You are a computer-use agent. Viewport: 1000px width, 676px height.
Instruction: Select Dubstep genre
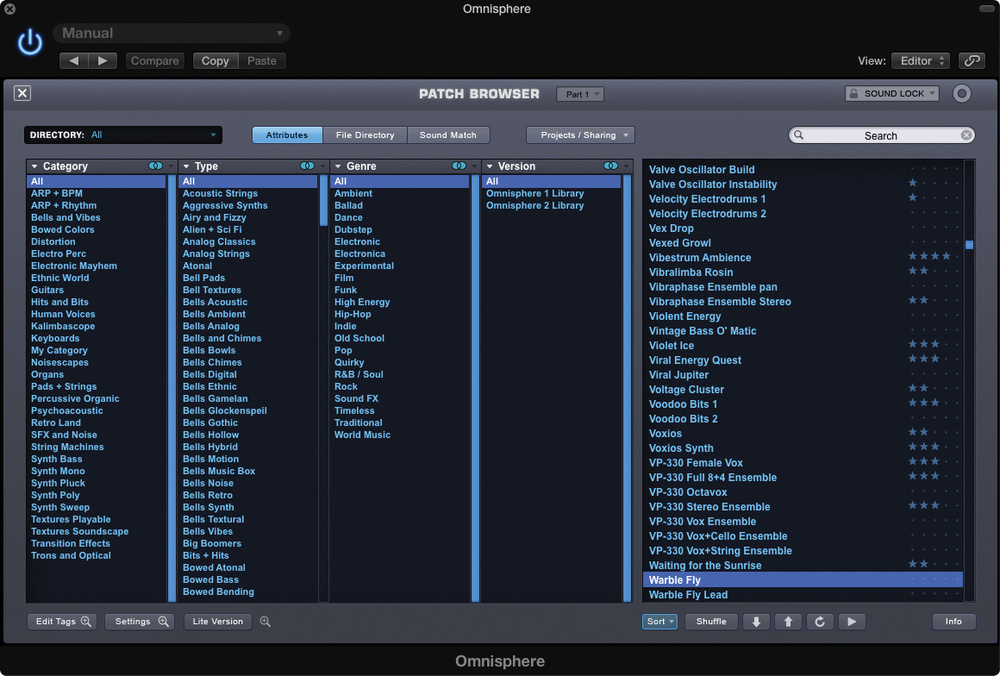click(x=353, y=230)
